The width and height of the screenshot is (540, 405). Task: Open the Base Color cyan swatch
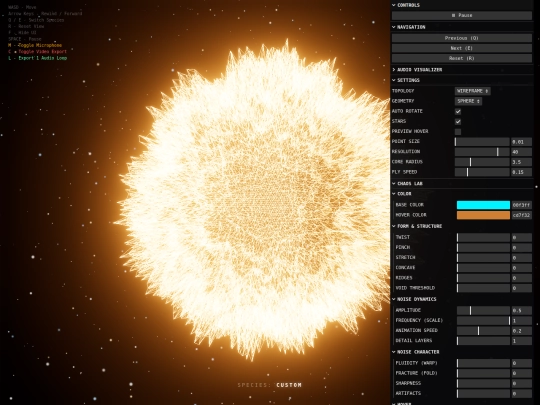click(483, 205)
